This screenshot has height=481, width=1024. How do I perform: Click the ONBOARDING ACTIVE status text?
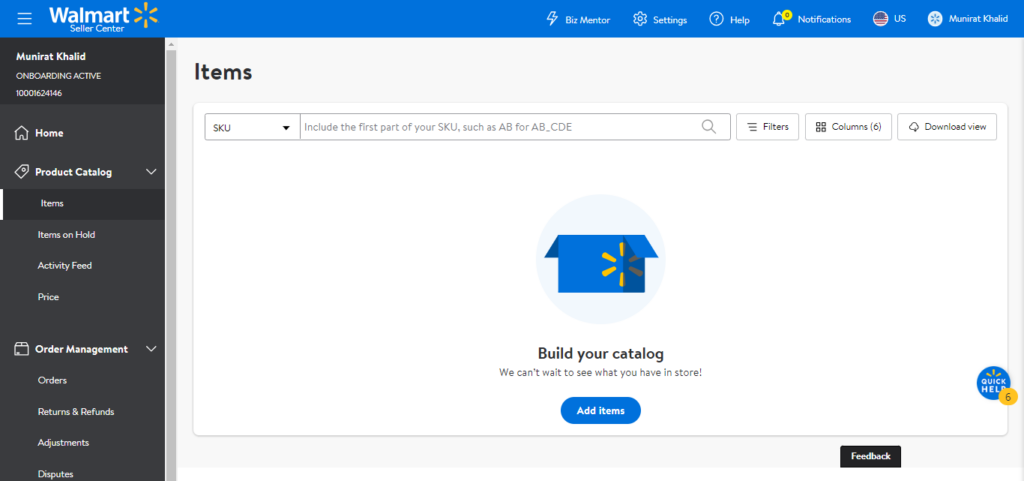click(x=59, y=76)
